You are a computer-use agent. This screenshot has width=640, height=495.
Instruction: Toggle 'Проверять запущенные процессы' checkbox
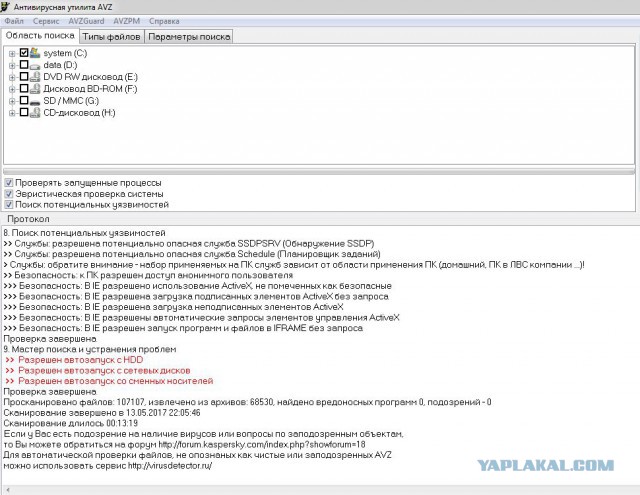9,183
